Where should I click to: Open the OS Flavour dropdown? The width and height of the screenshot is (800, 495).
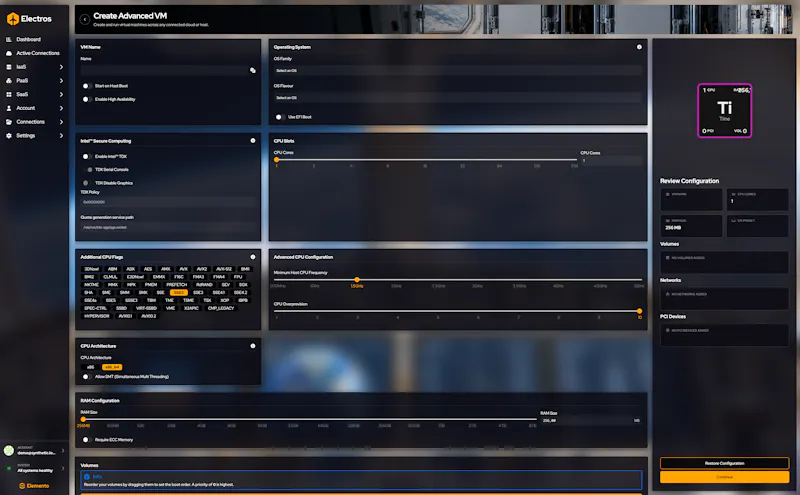458,97
